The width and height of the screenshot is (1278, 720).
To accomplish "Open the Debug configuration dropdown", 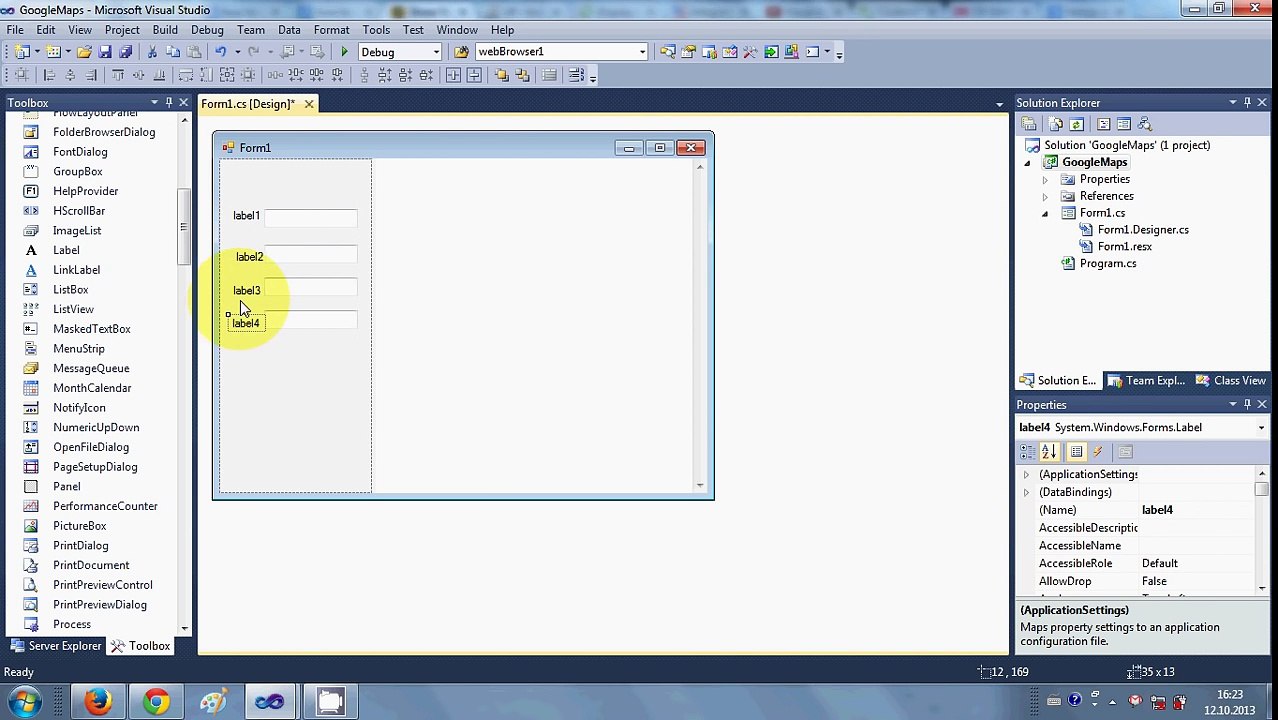I will tap(436, 52).
